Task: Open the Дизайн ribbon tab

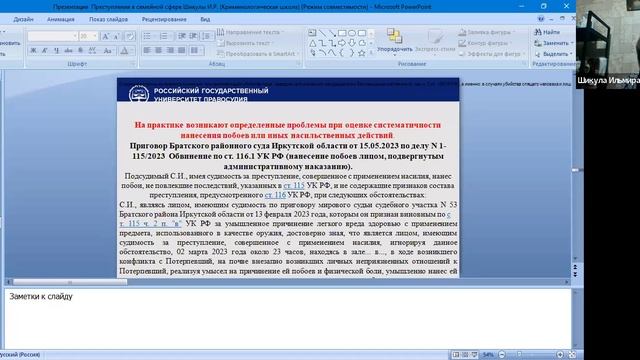Action: click(x=23, y=19)
